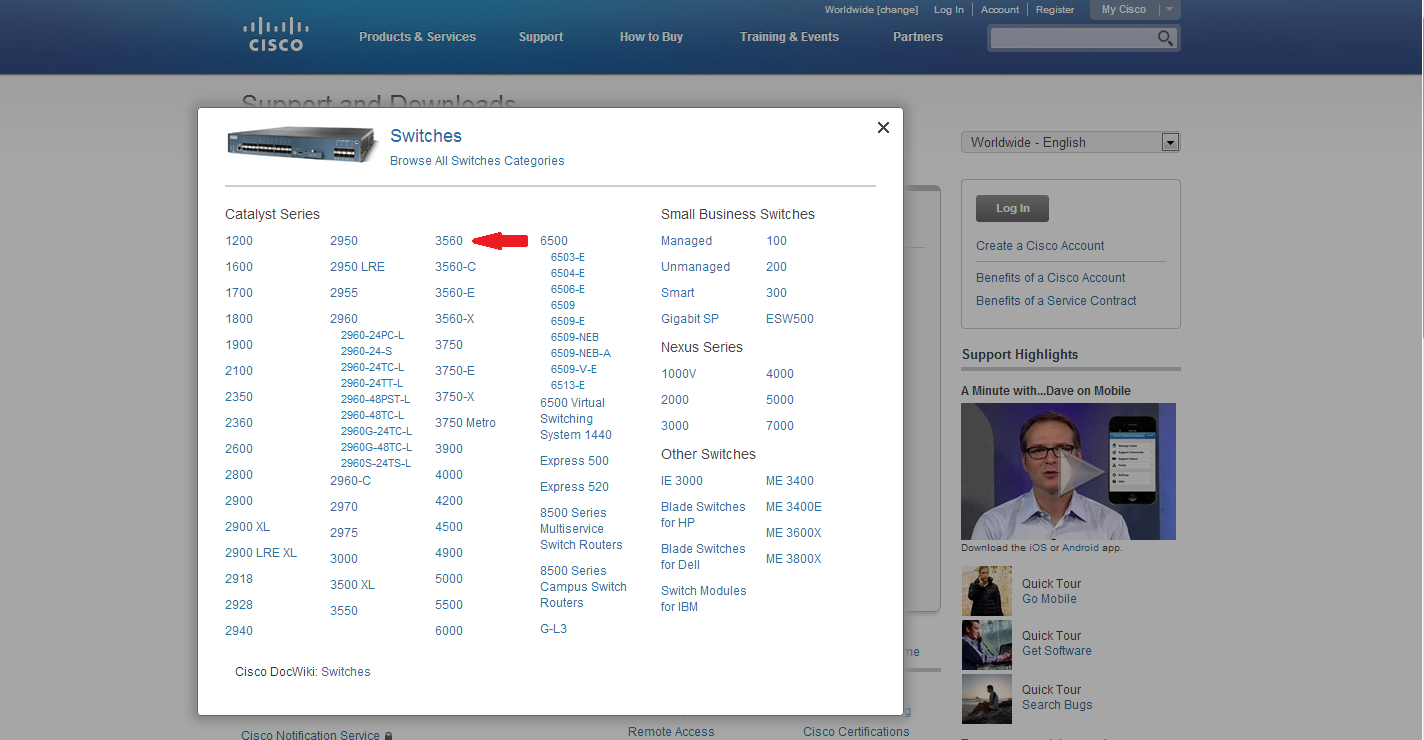Select Catalyst 2960-C
The height and width of the screenshot is (740, 1424).
point(350,481)
